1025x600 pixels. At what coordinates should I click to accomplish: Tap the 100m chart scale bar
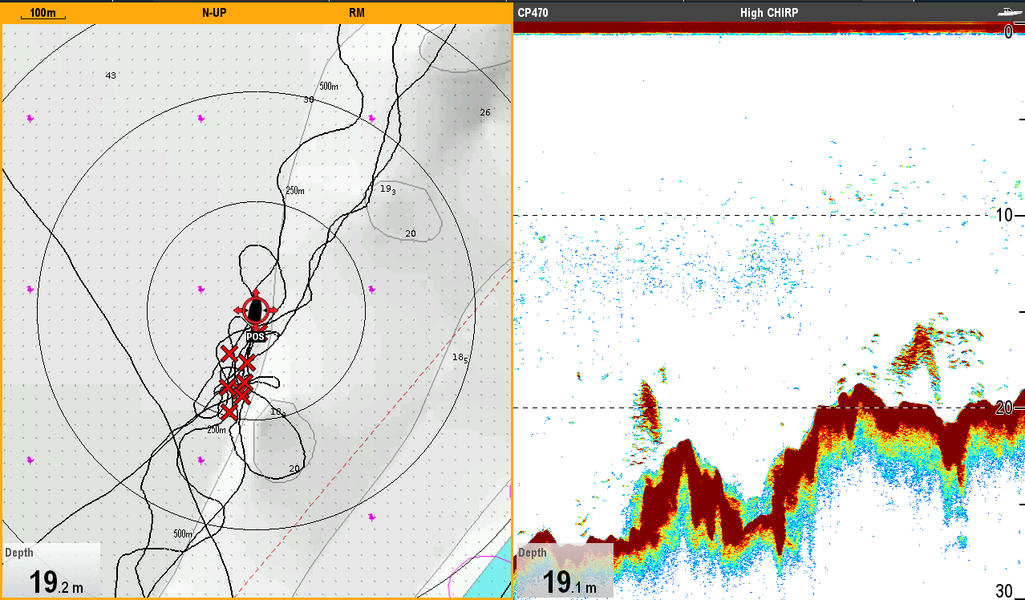[43, 13]
